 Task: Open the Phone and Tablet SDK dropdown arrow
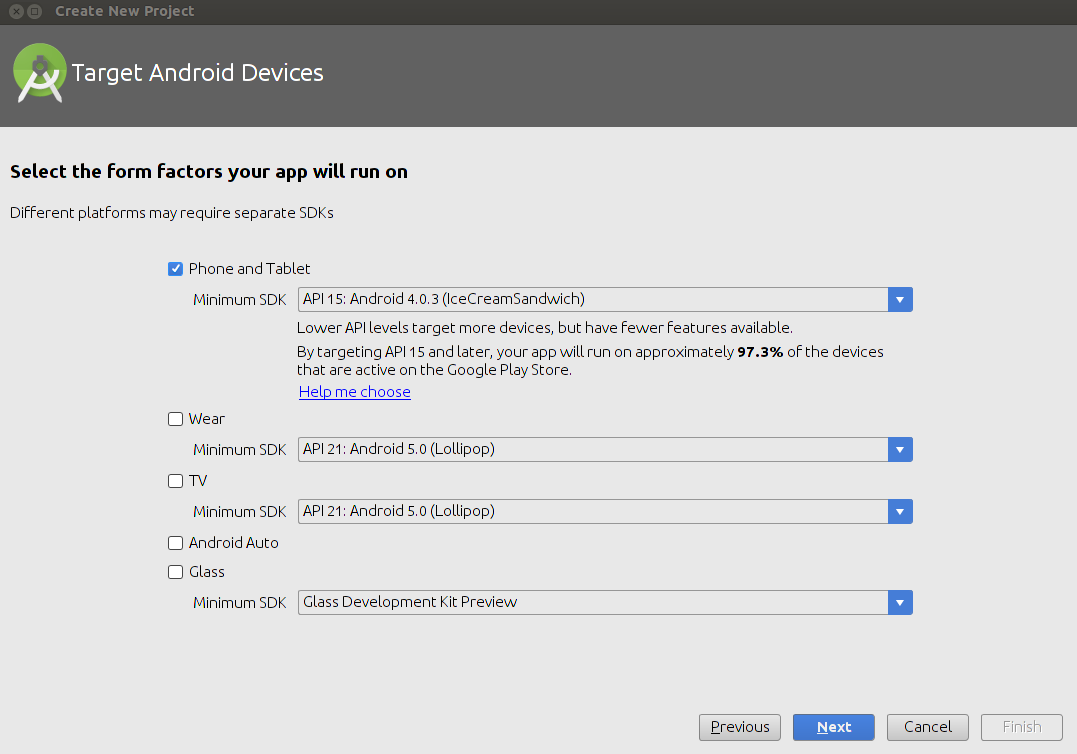(900, 299)
